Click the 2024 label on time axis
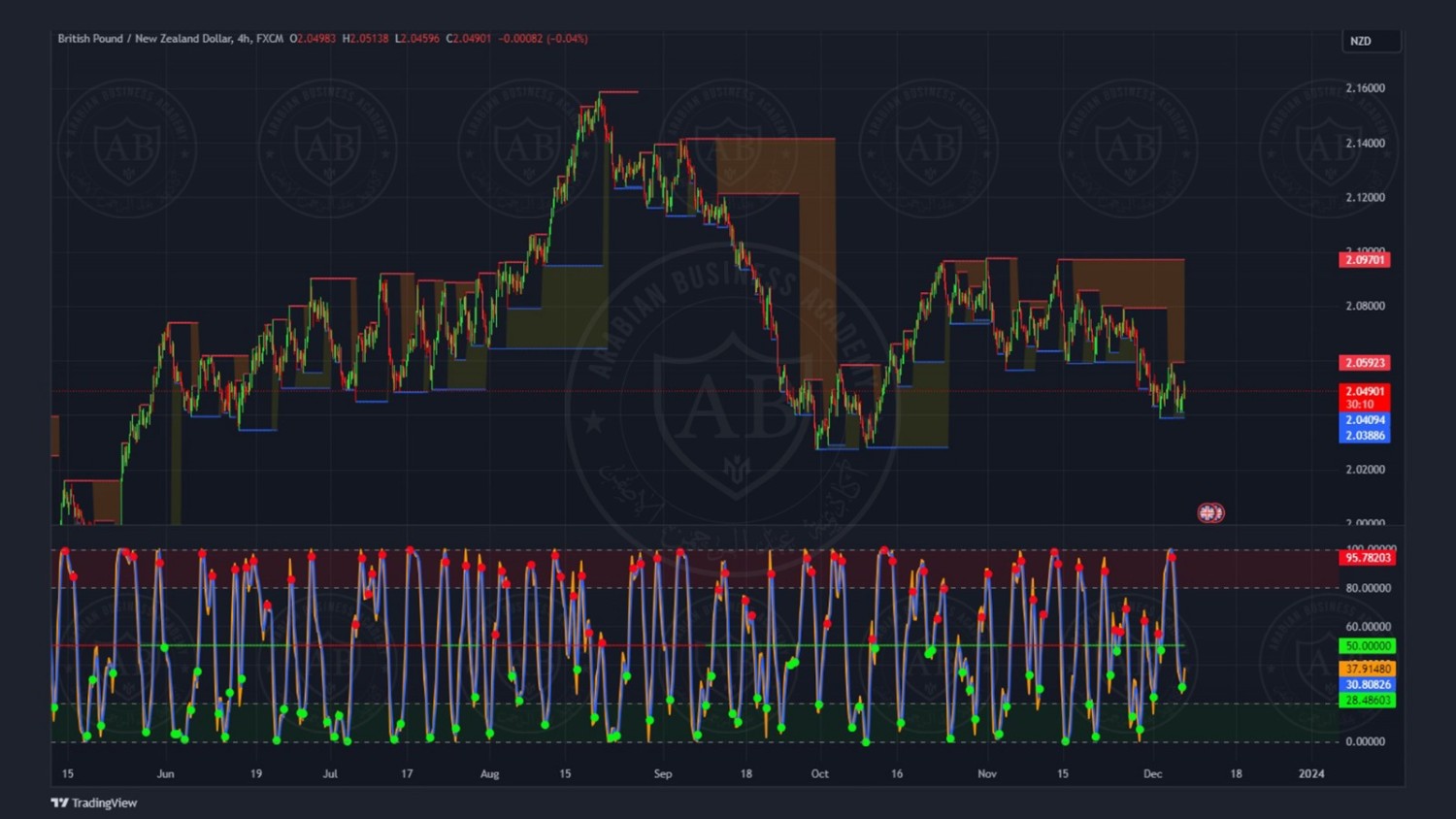 pos(1311,774)
